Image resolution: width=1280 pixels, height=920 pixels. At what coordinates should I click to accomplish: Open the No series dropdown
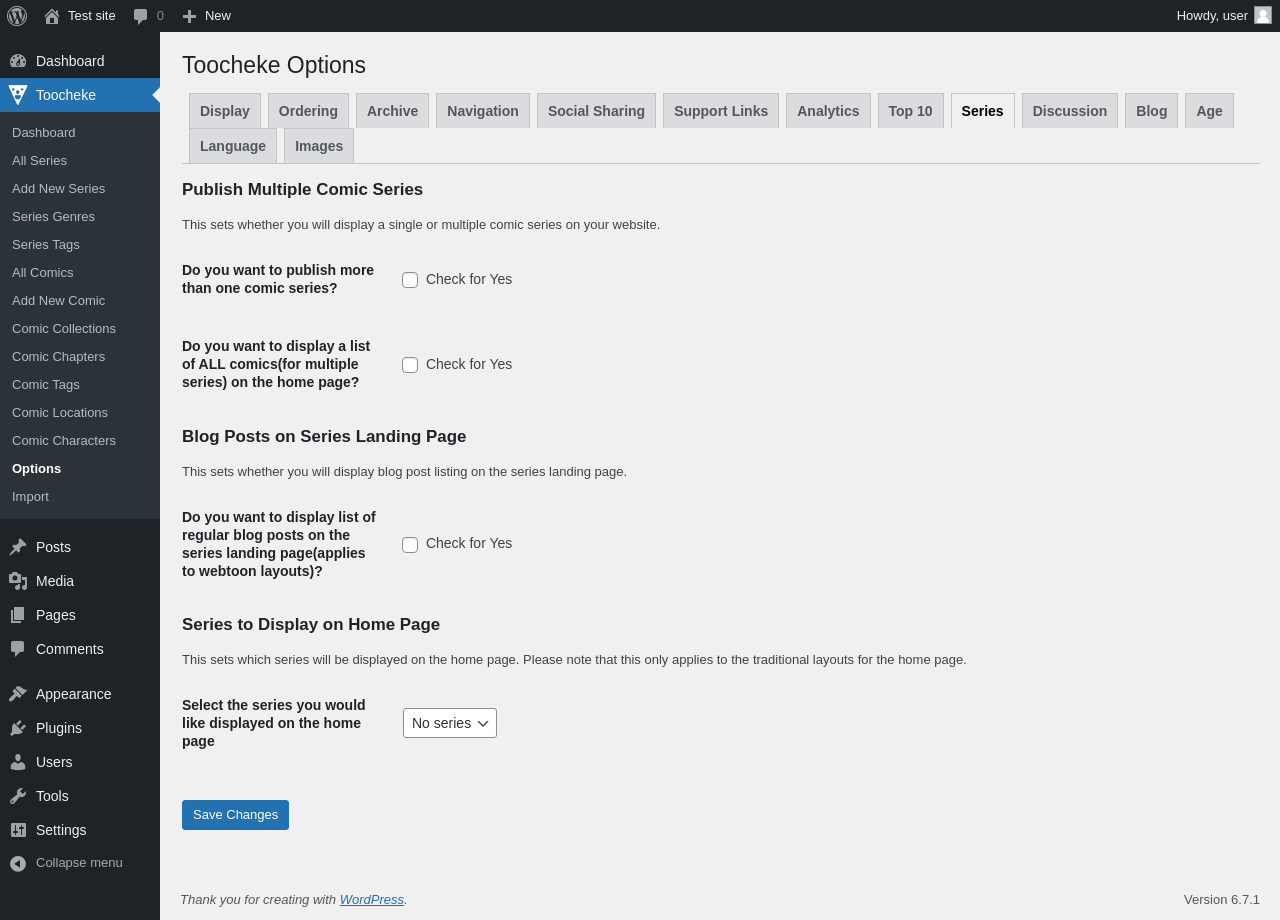click(450, 723)
